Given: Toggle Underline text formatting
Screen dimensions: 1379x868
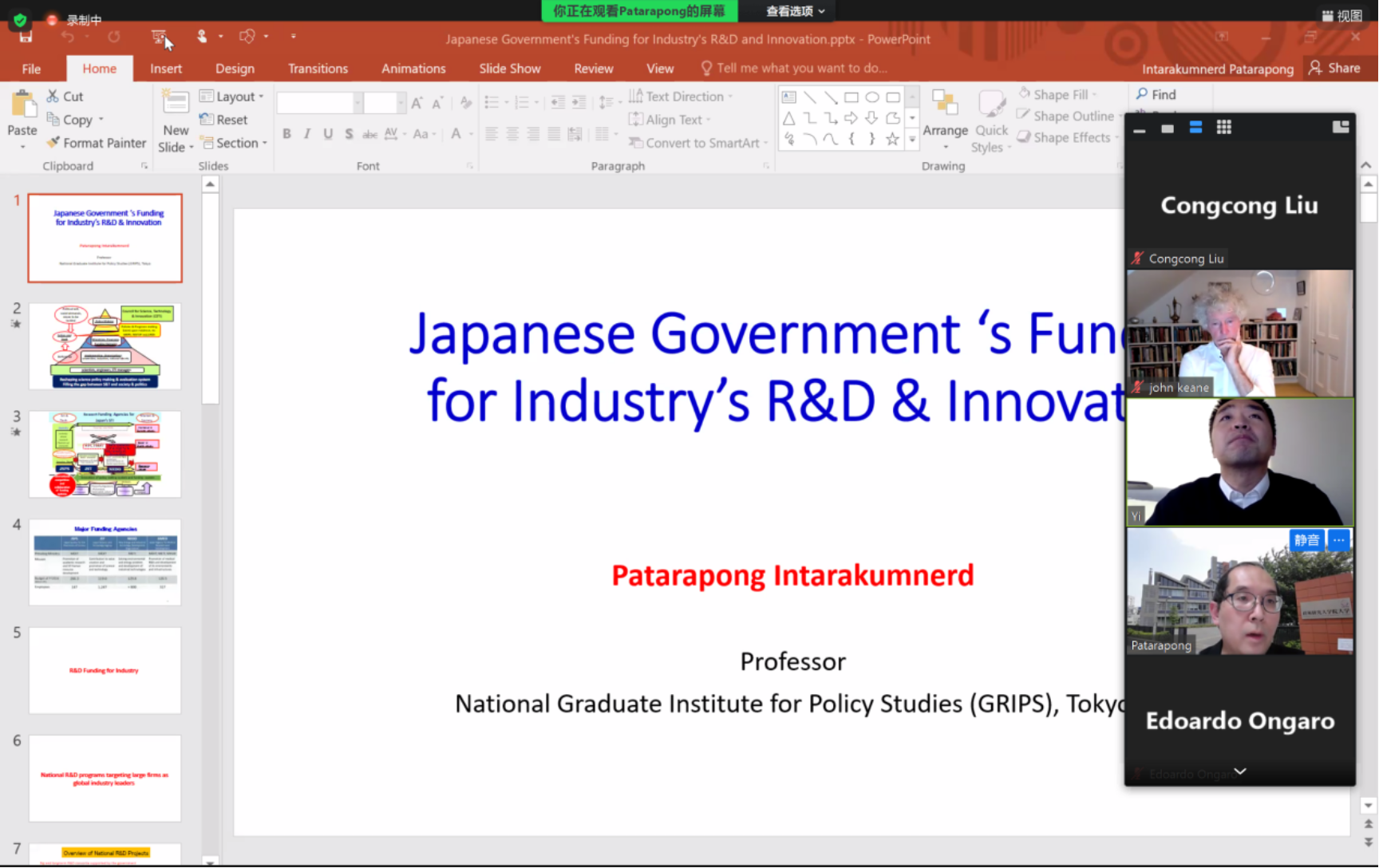Looking at the screenshot, I should tap(328, 134).
